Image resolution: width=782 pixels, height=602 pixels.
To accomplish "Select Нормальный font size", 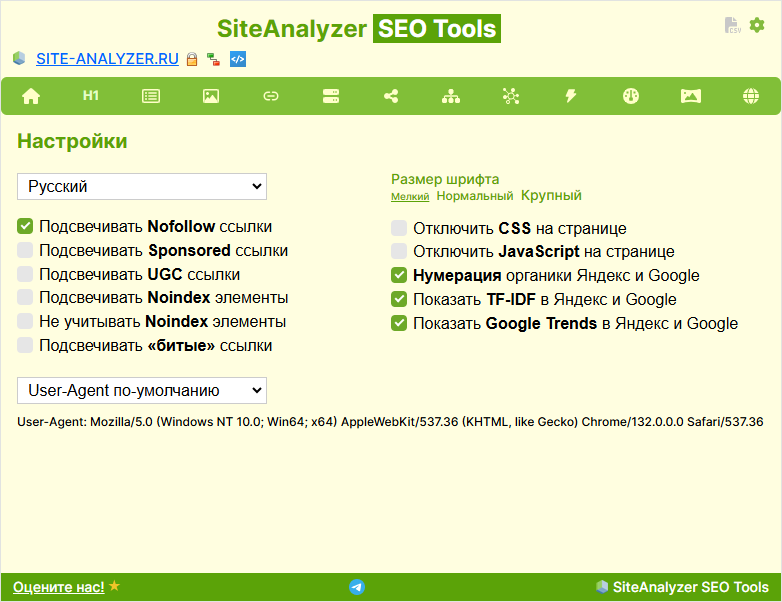I will tap(475, 196).
